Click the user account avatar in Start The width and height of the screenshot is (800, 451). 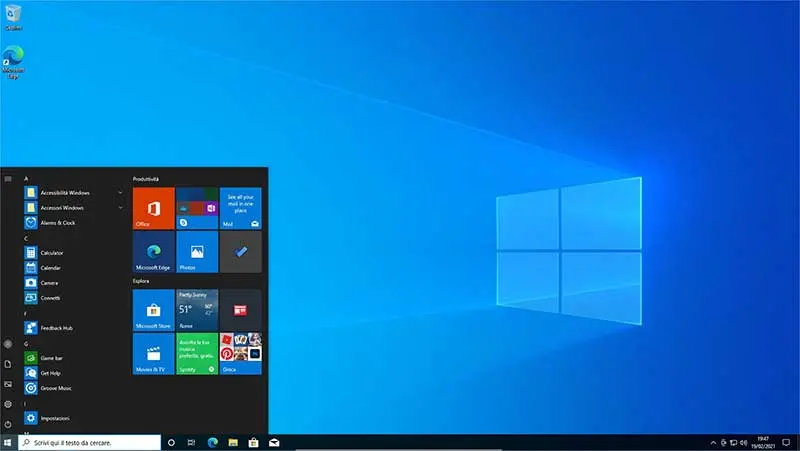click(8, 344)
